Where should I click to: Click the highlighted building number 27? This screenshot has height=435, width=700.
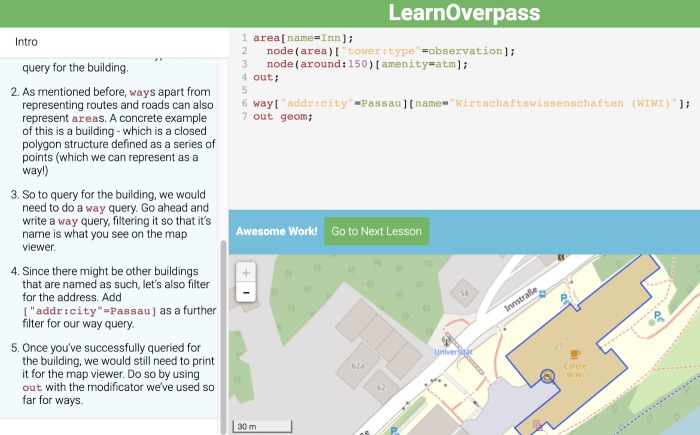click(x=559, y=346)
